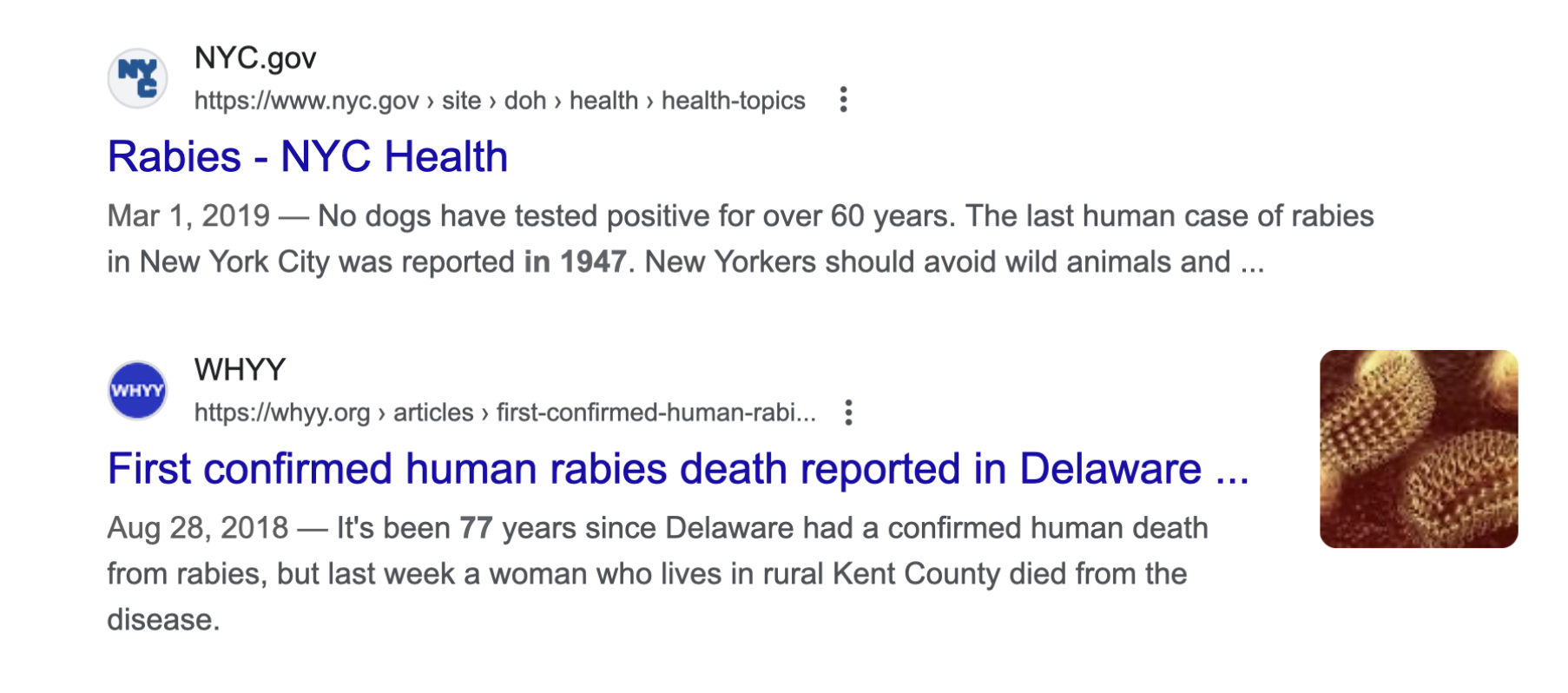This screenshot has height=693, width=1568.
Task: Click the NYC.gov site favicon
Action: point(137,78)
